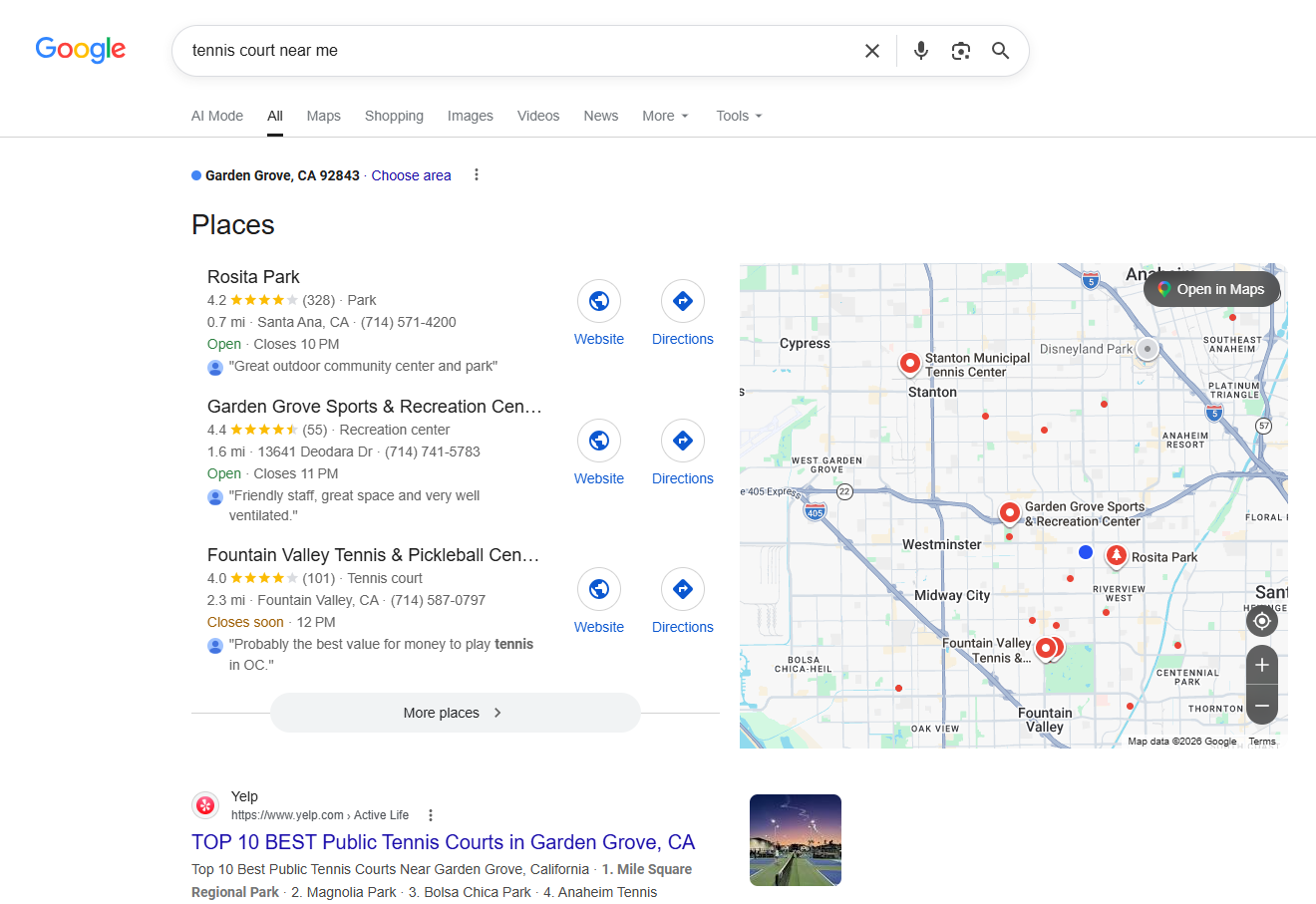Click the Google logo
This screenshot has height=904, width=1316.
tap(81, 50)
